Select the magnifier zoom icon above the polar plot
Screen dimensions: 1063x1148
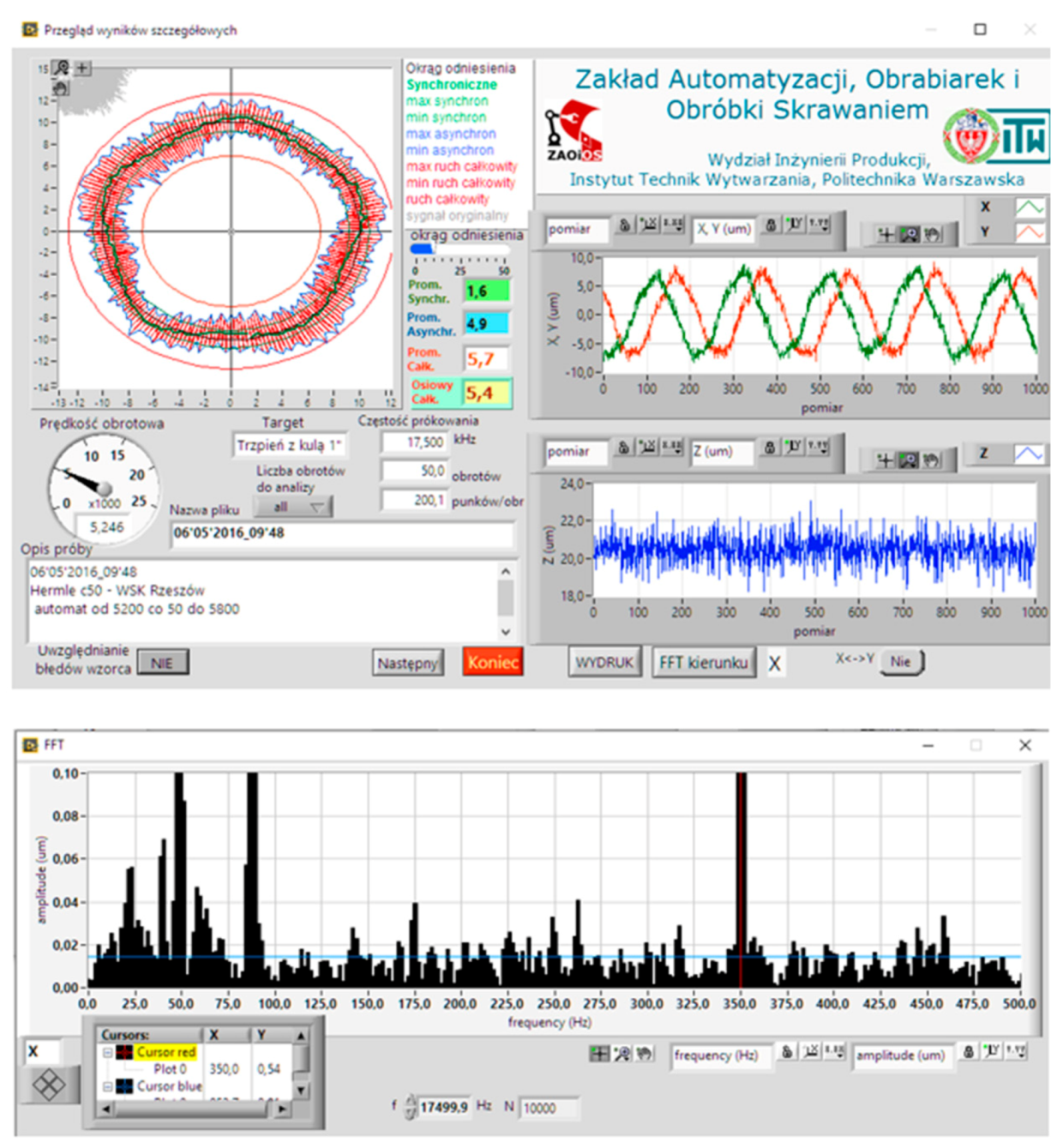click(60, 65)
